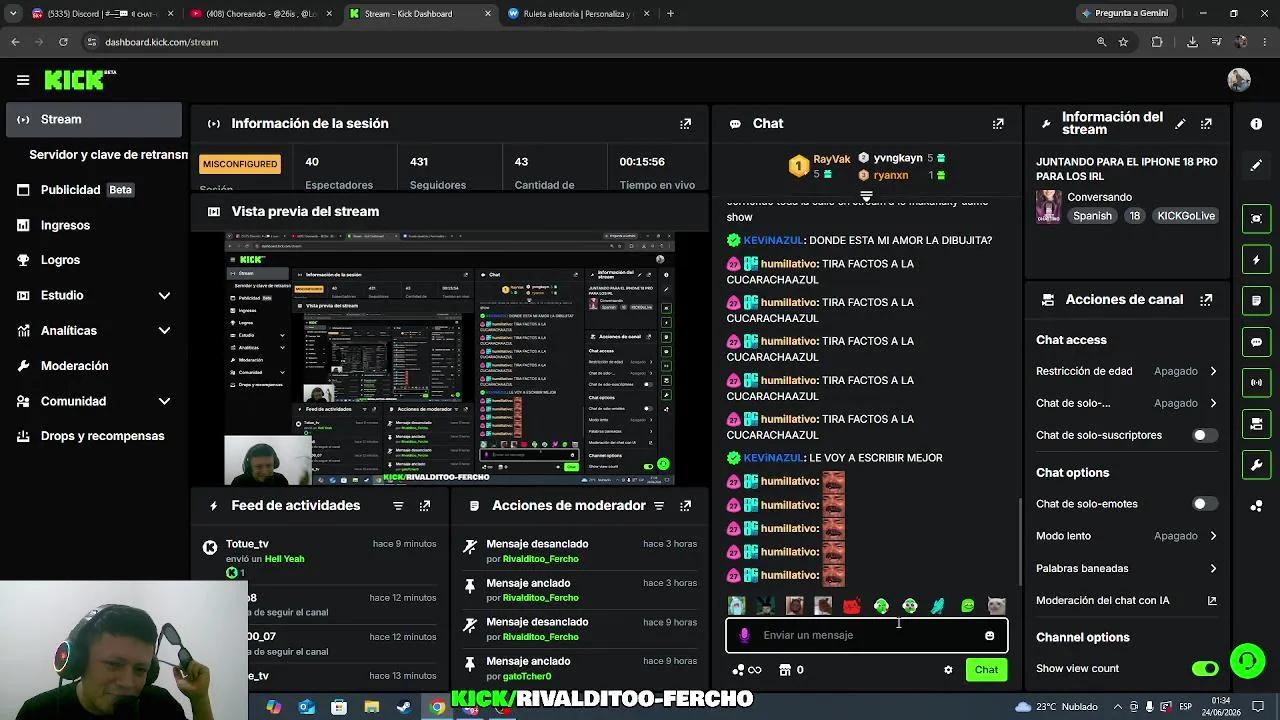Viewport: 1280px width, 720px height.
Task: Open chat settings gear icon
Action: [948, 670]
